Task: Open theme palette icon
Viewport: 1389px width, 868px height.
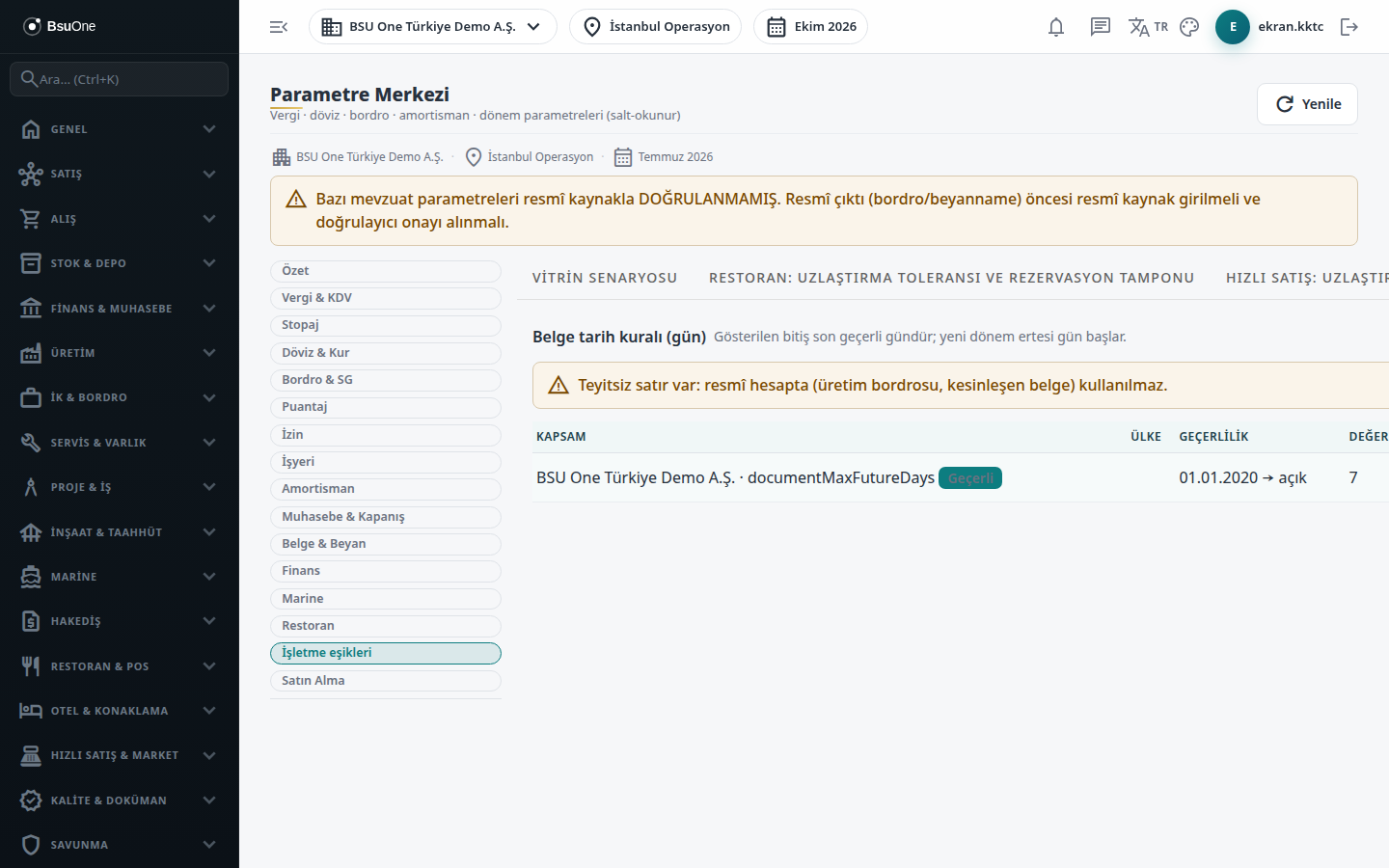Action: point(1189,27)
